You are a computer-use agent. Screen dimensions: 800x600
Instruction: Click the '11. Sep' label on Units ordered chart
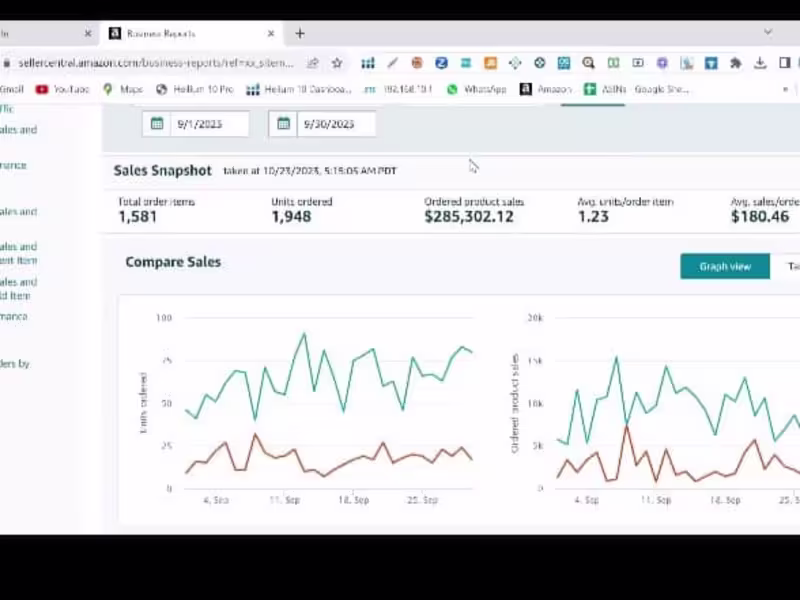(284, 500)
